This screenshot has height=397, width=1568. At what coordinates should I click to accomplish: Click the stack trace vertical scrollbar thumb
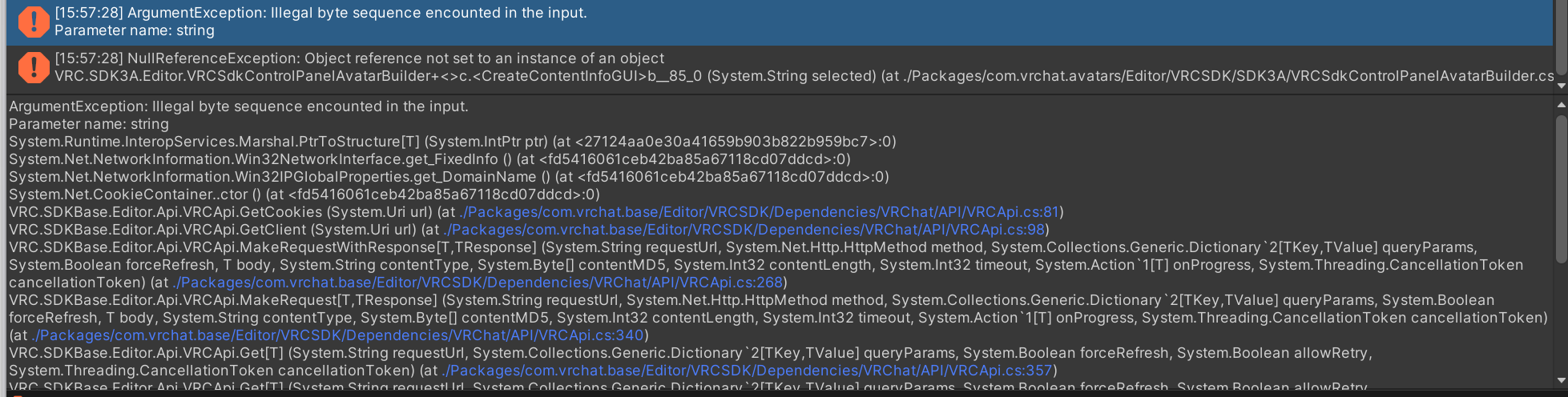tap(1561, 188)
